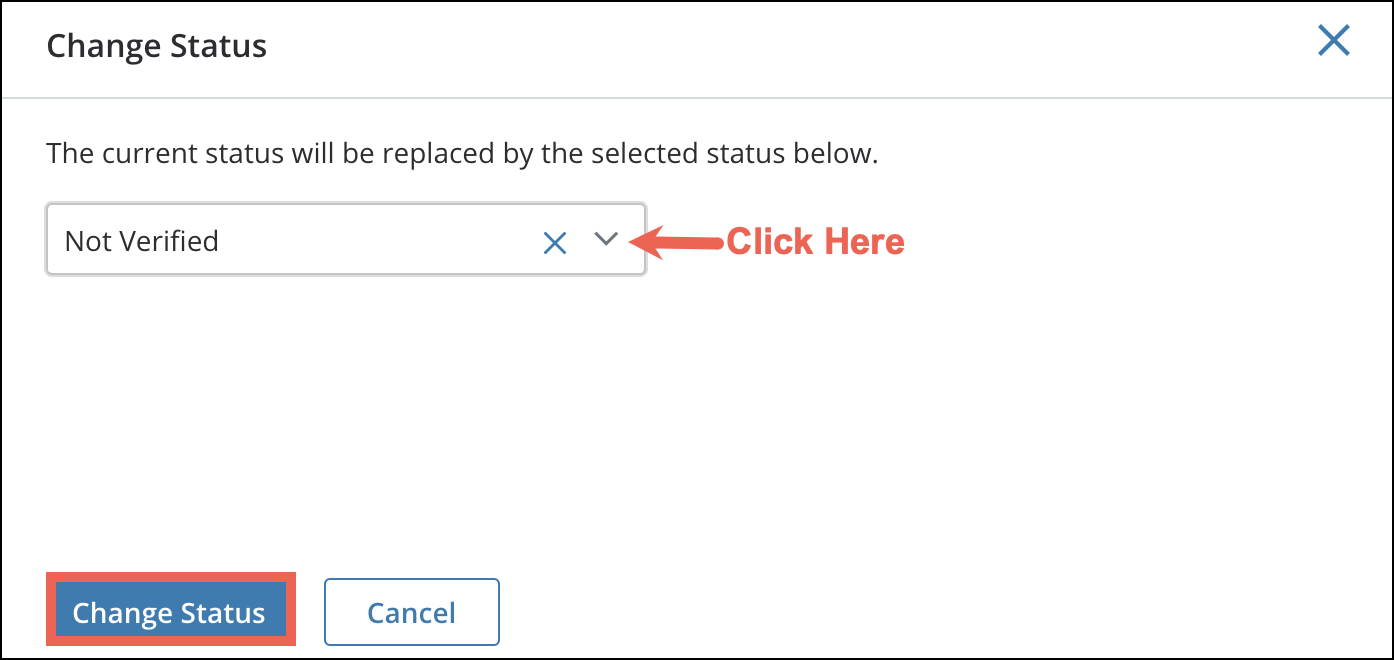
Task: Dismiss dialog with the blue X icon
Action: pyautogui.click(x=1333, y=41)
